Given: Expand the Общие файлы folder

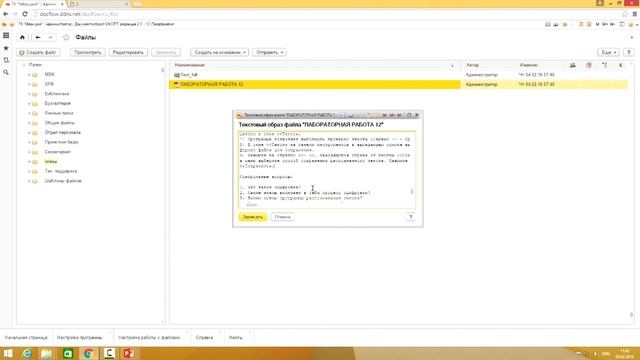Looking at the screenshot, I should coord(29,123).
